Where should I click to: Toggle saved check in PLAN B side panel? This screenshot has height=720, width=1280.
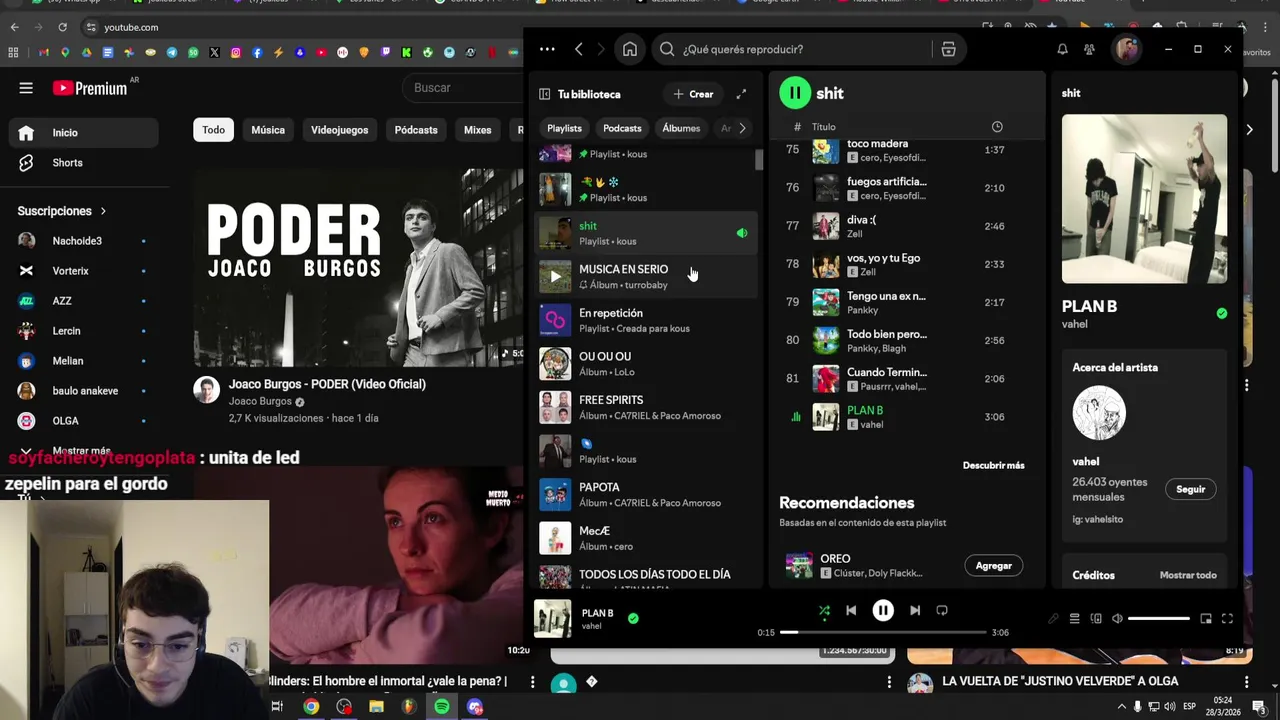tap(1221, 313)
